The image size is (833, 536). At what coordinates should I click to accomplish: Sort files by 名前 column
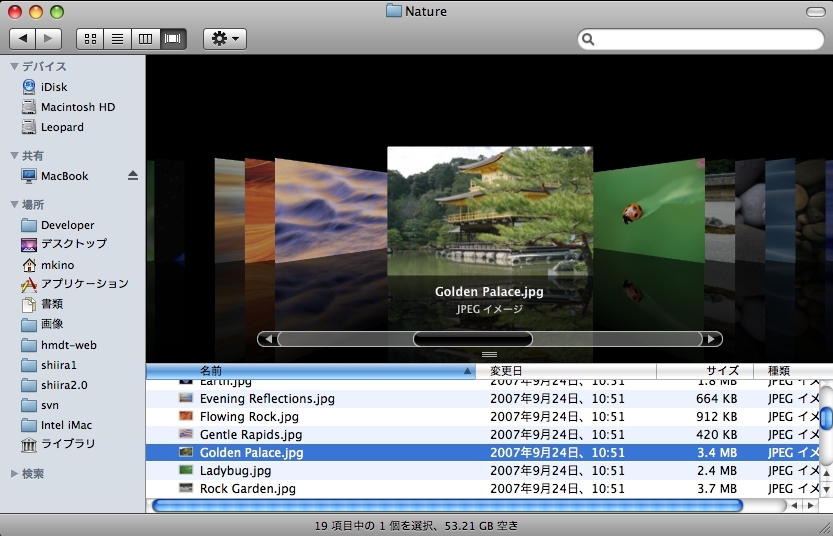tap(310, 371)
